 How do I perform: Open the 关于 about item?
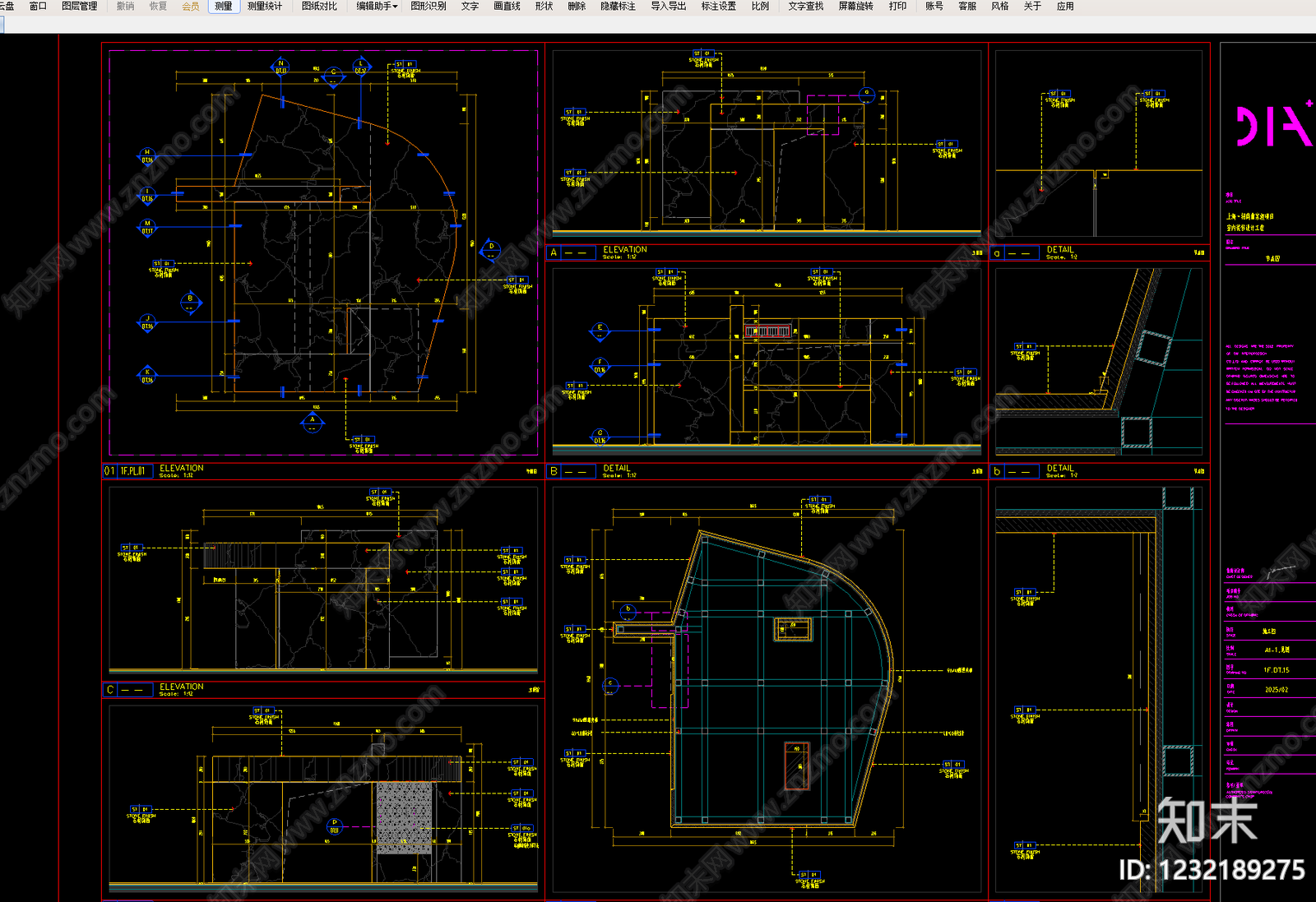pos(1032,6)
